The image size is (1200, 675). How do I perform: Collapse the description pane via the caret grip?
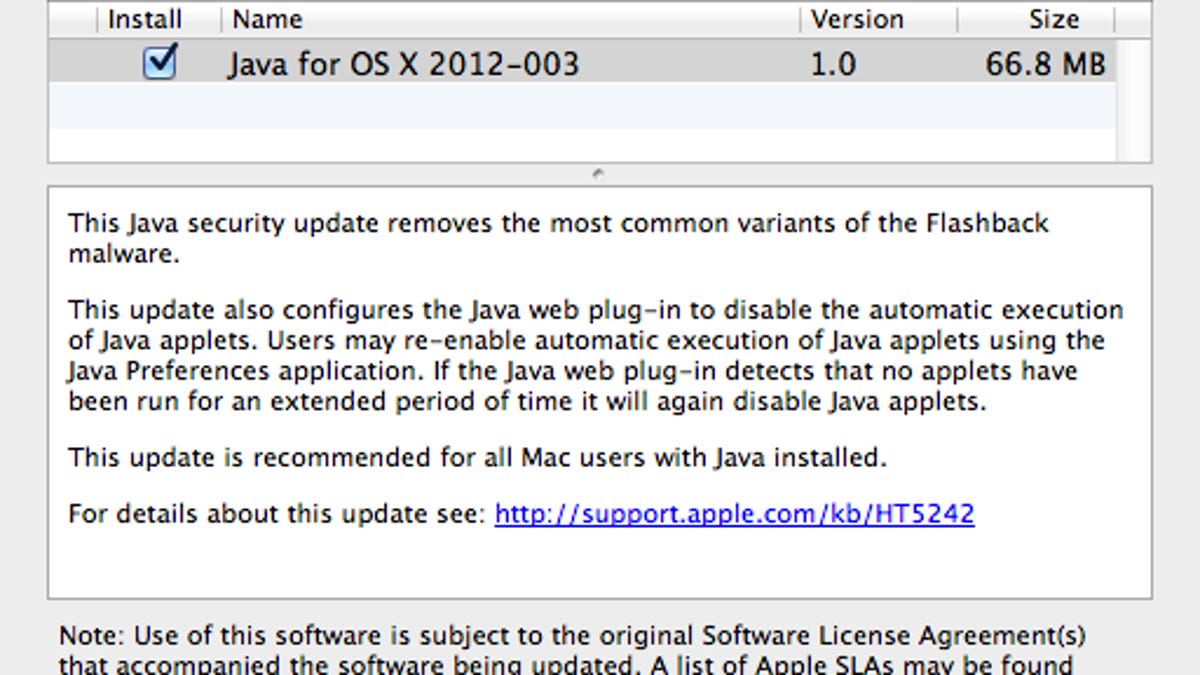[598, 172]
